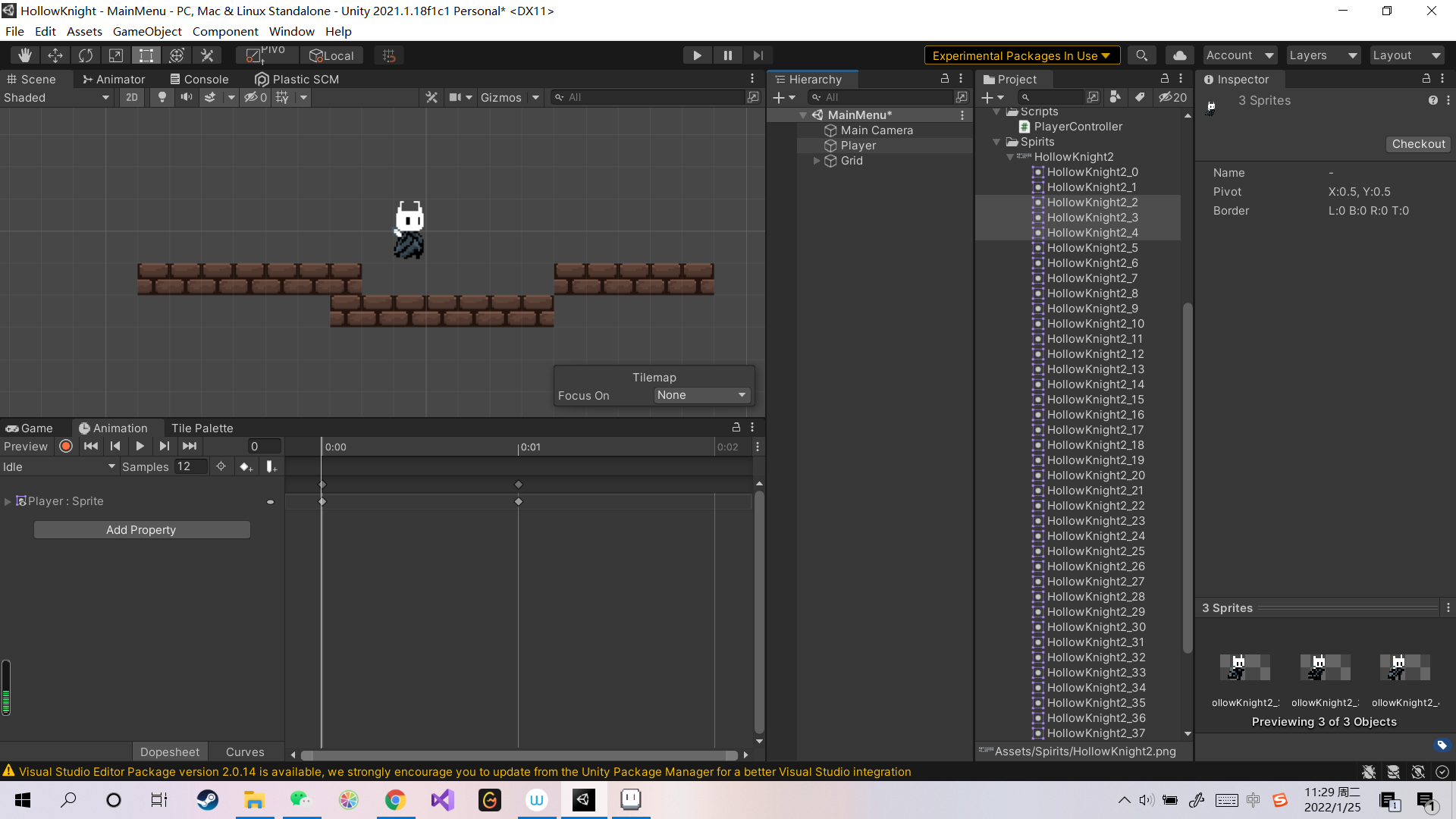Select the Rotate tool

pyautogui.click(x=86, y=55)
